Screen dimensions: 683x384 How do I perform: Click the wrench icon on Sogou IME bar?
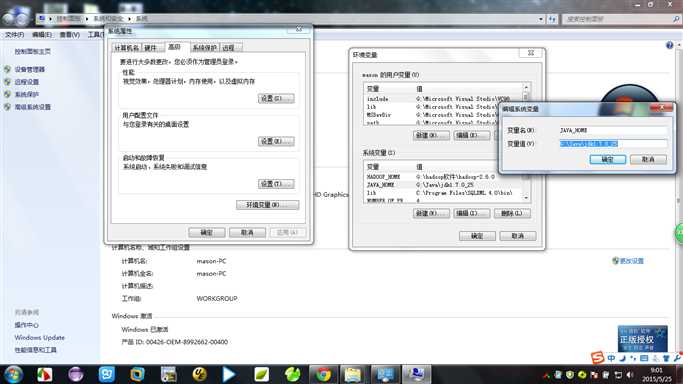[x=677, y=358]
